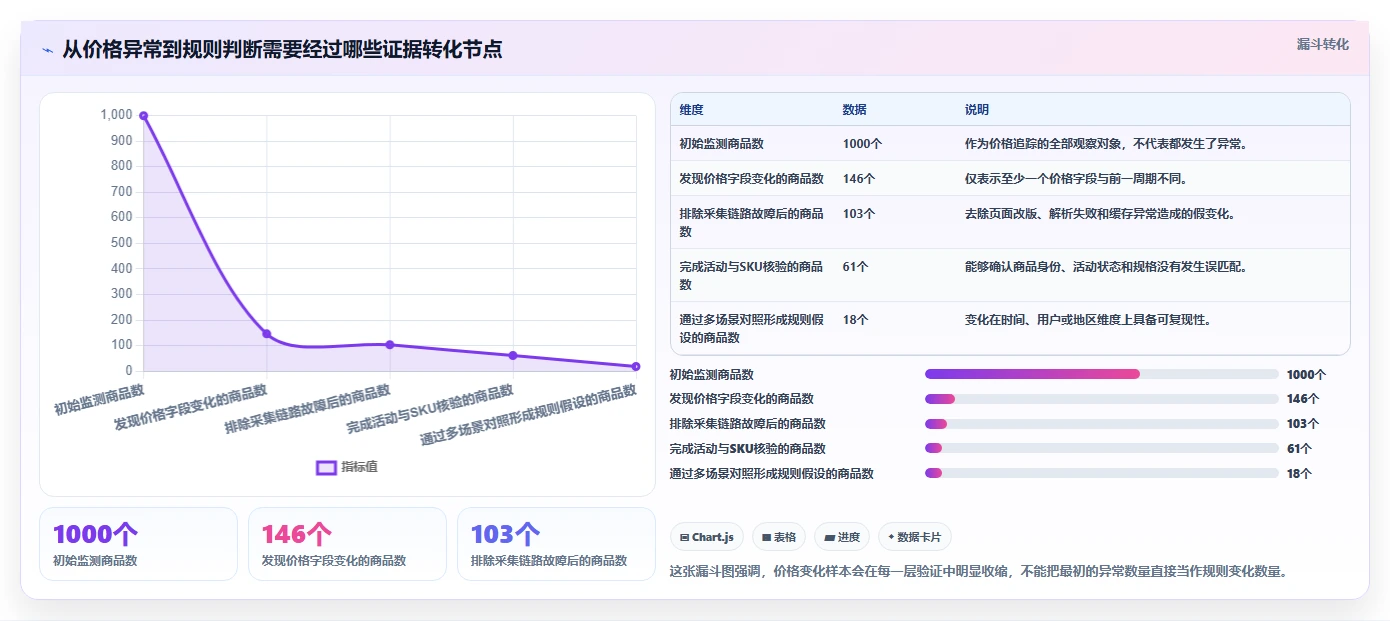Click table cell 通过多场景对照形成规则假设的商品数
Viewport: 1390px width, 621px height.
pyautogui.click(x=751, y=328)
